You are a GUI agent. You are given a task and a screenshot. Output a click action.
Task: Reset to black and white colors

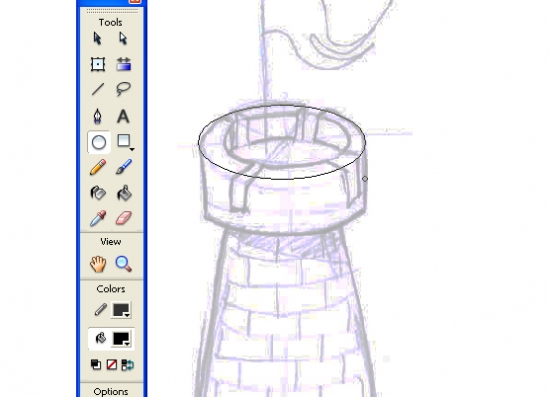96,365
